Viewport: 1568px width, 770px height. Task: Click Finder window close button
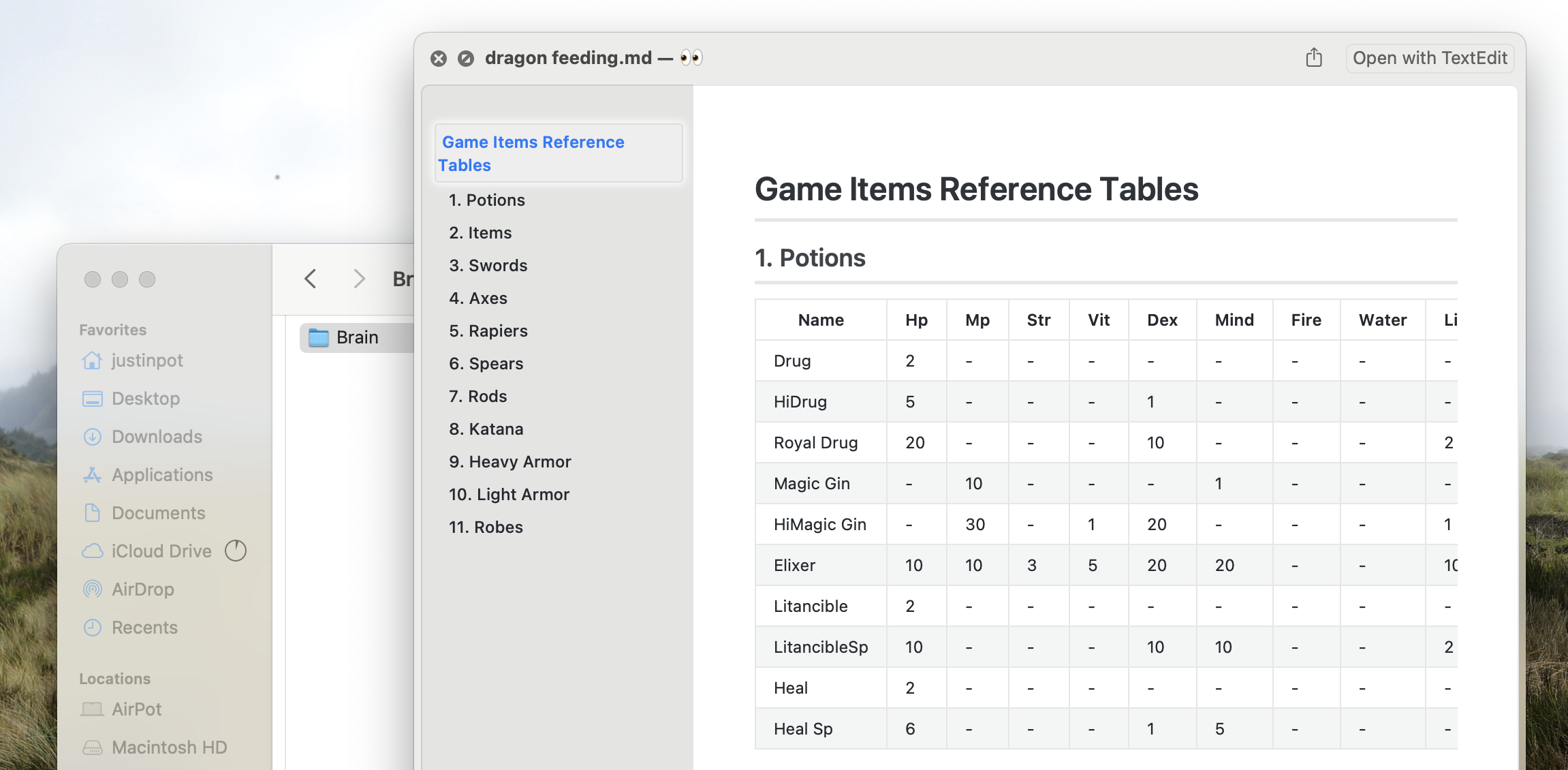pos(93,279)
